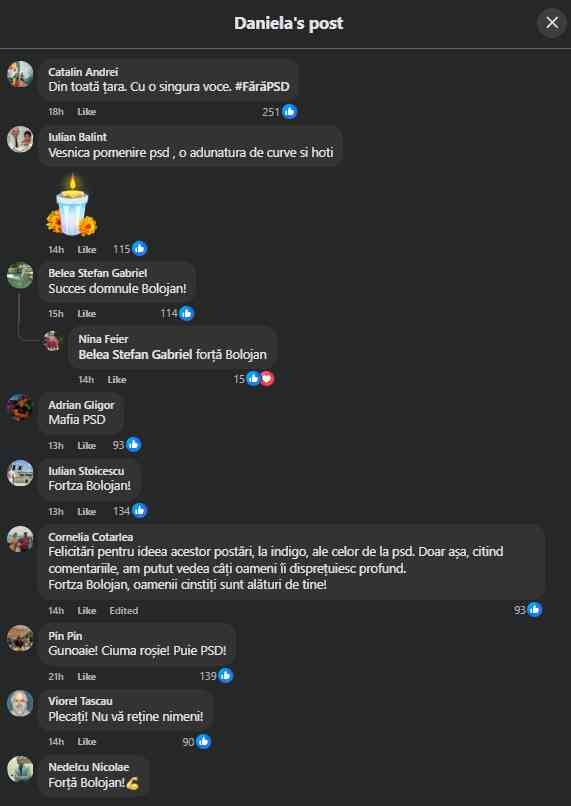Open Nina Feier's avatar
Image resolution: width=571 pixels, height=806 pixels.
point(52,341)
